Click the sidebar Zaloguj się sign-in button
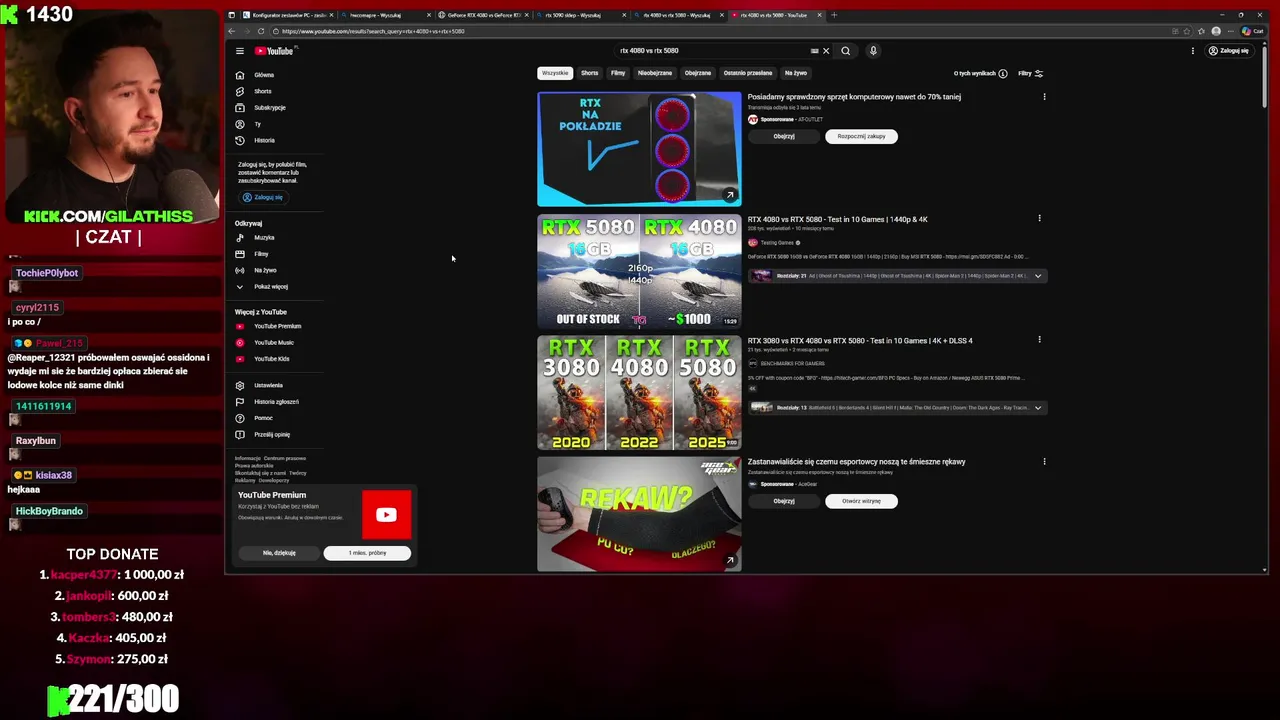This screenshot has width=1280, height=720. [263, 197]
